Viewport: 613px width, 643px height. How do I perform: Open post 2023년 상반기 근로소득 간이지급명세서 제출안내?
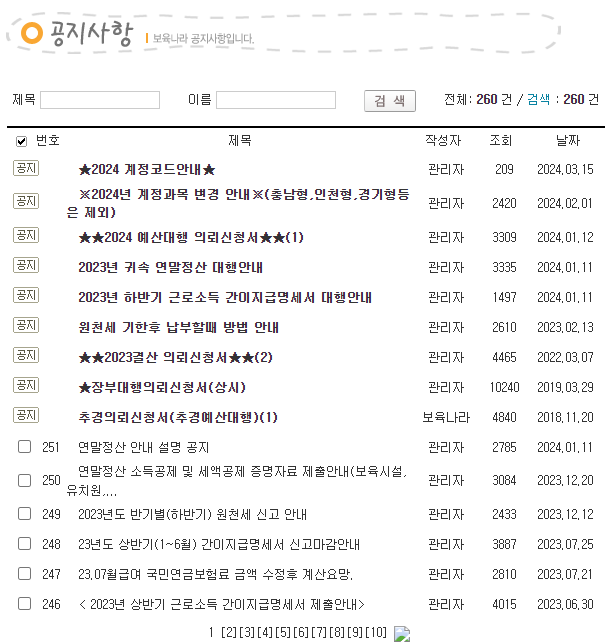(221, 604)
